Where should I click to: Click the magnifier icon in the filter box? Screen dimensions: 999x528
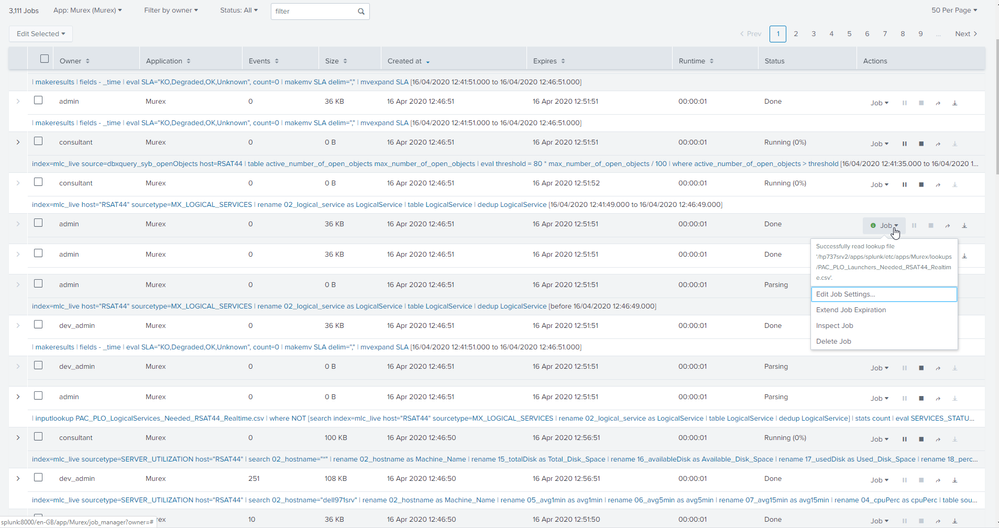[361, 11]
